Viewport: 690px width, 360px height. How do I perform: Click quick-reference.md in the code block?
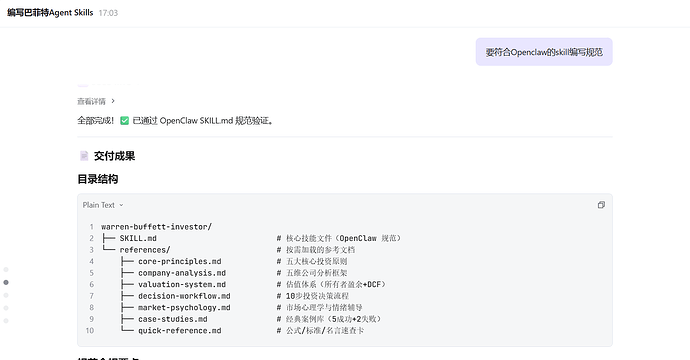(180, 331)
